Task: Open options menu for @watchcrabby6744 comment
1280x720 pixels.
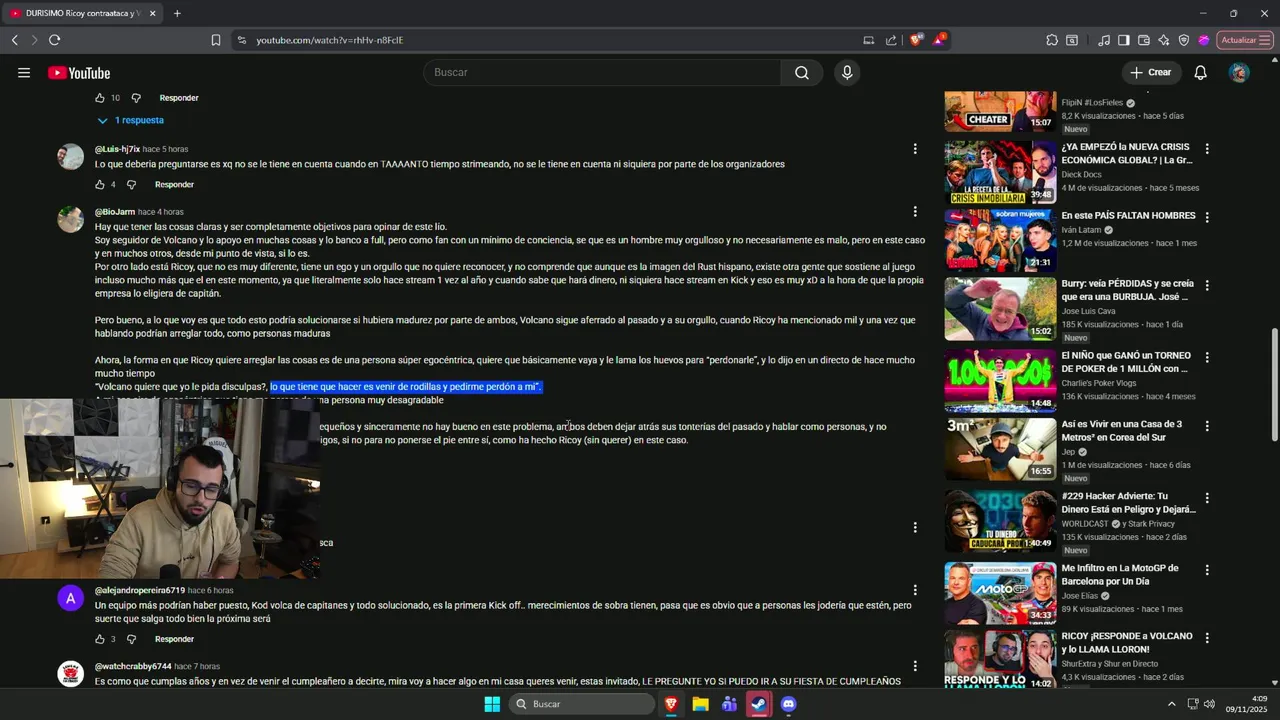Action: point(914,666)
